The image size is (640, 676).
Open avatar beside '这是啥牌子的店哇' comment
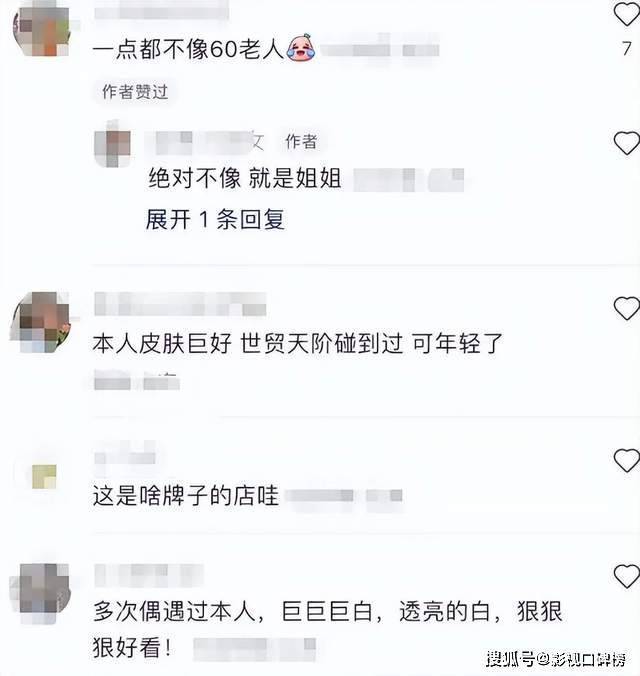(44, 476)
